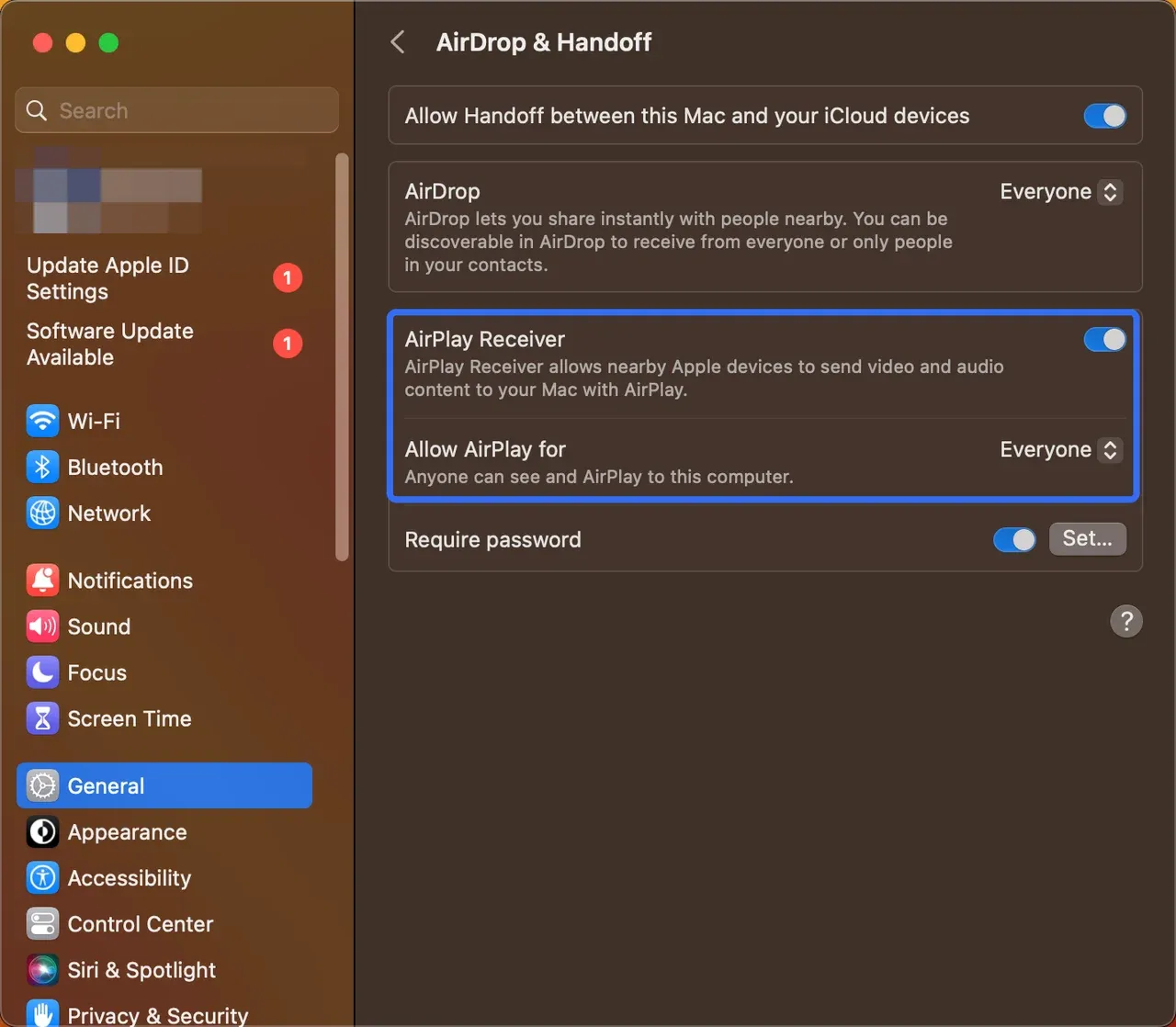Click 'Anyone can see and AirPlay' text
This screenshot has height=1027, width=1176.
coord(599,477)
